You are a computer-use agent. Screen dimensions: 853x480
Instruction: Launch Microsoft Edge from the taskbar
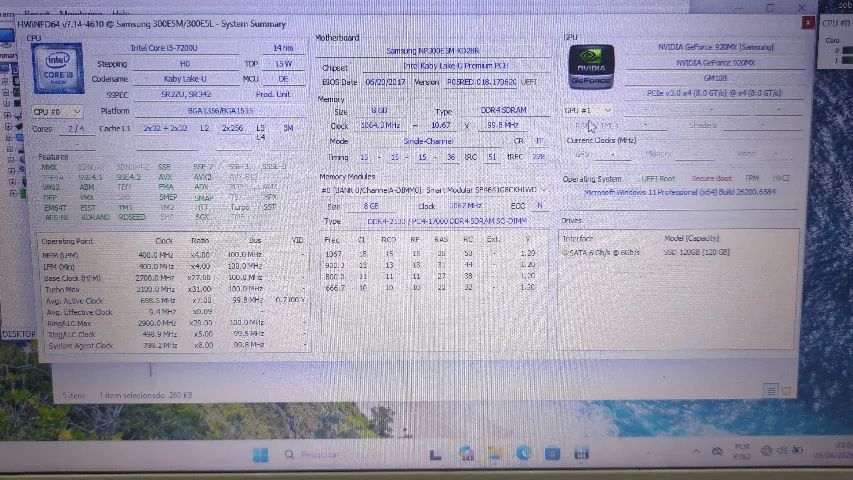coord(524,453)
